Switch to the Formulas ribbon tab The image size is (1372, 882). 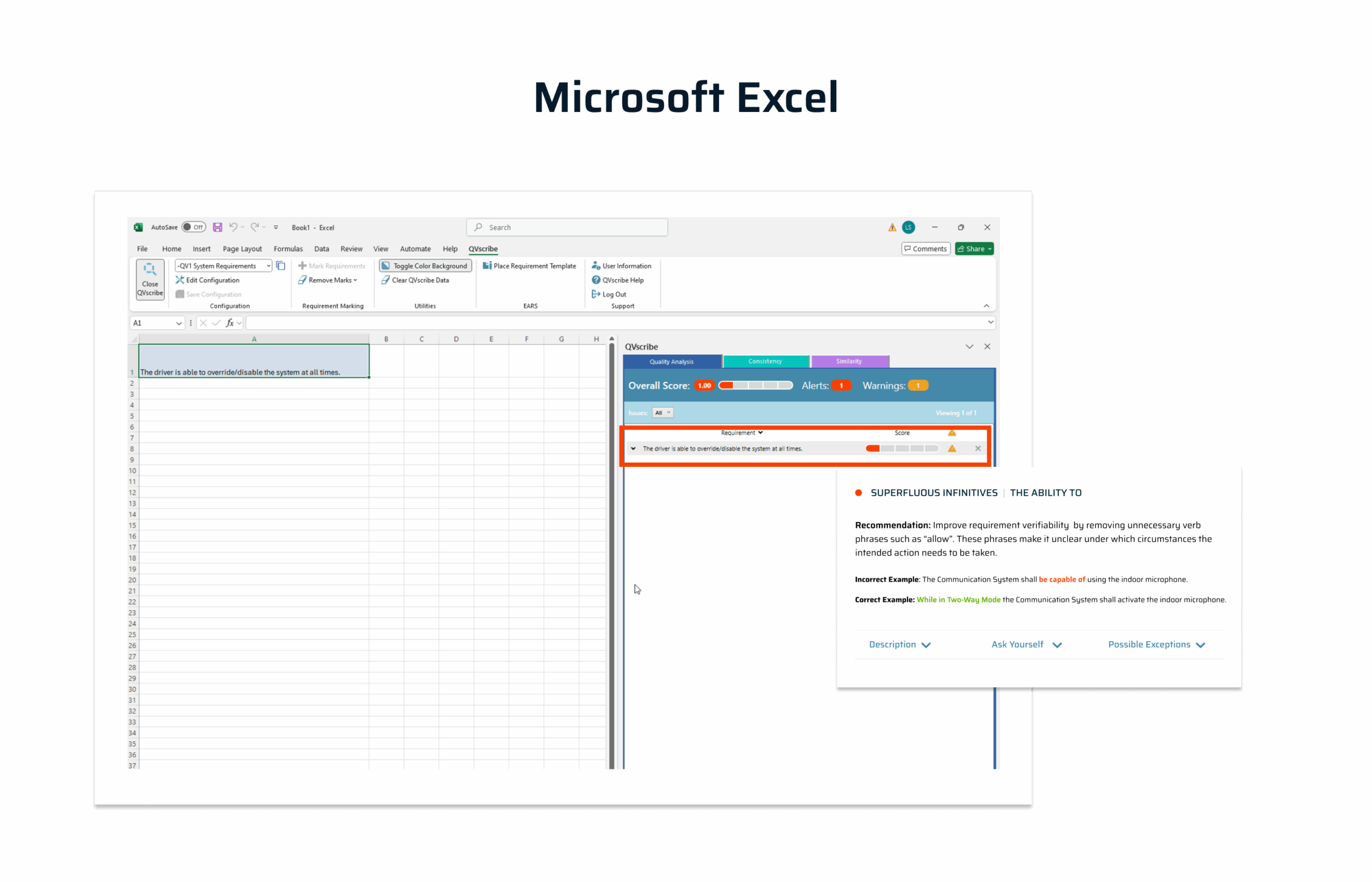coord(288,249)
